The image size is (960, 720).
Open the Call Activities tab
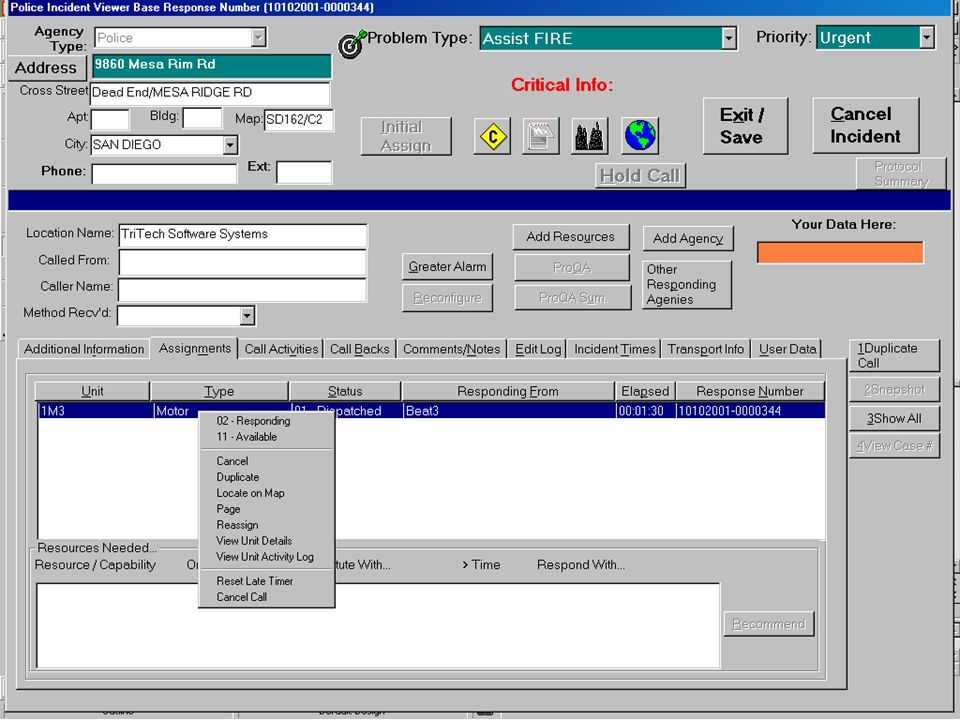pos(281,349)
